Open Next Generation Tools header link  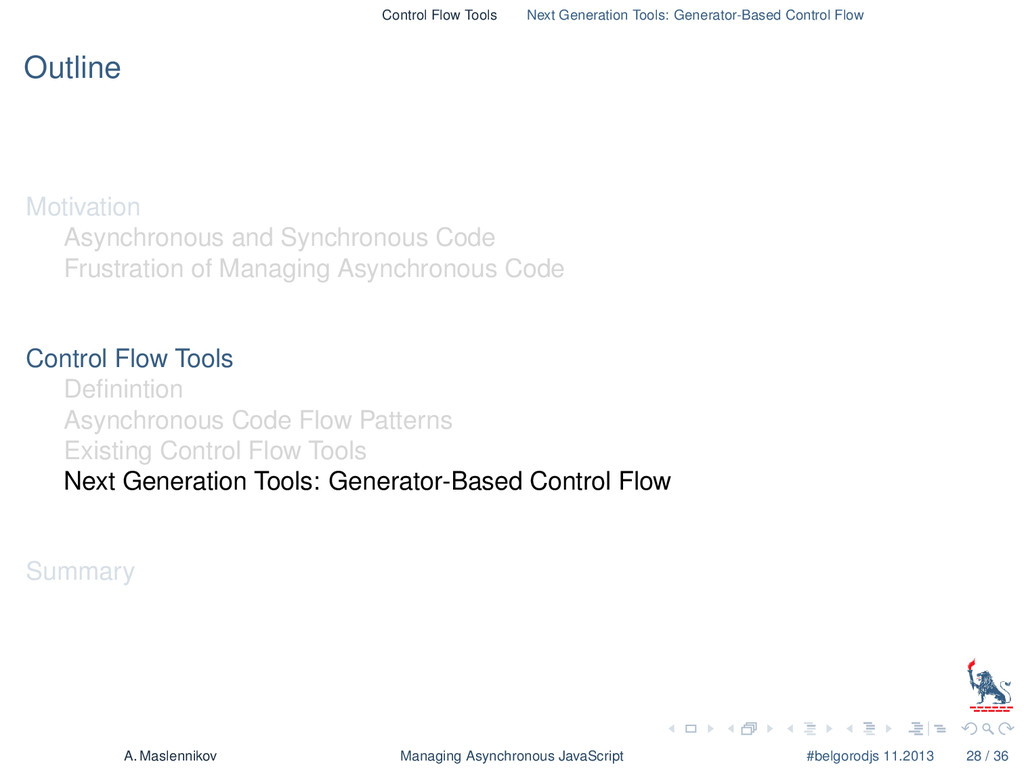tap(695, 15)
